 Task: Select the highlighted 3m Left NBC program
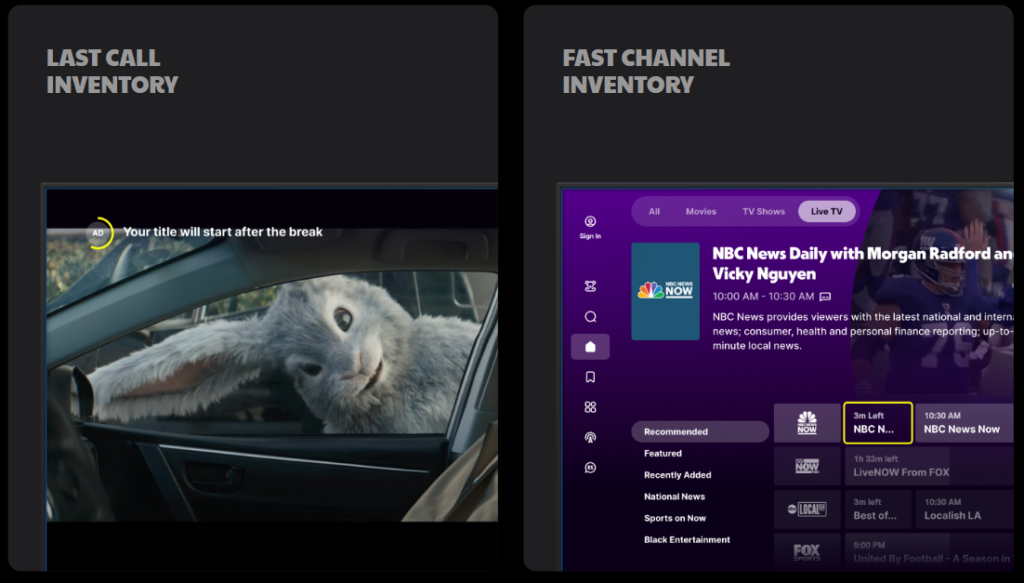point(877,423)
